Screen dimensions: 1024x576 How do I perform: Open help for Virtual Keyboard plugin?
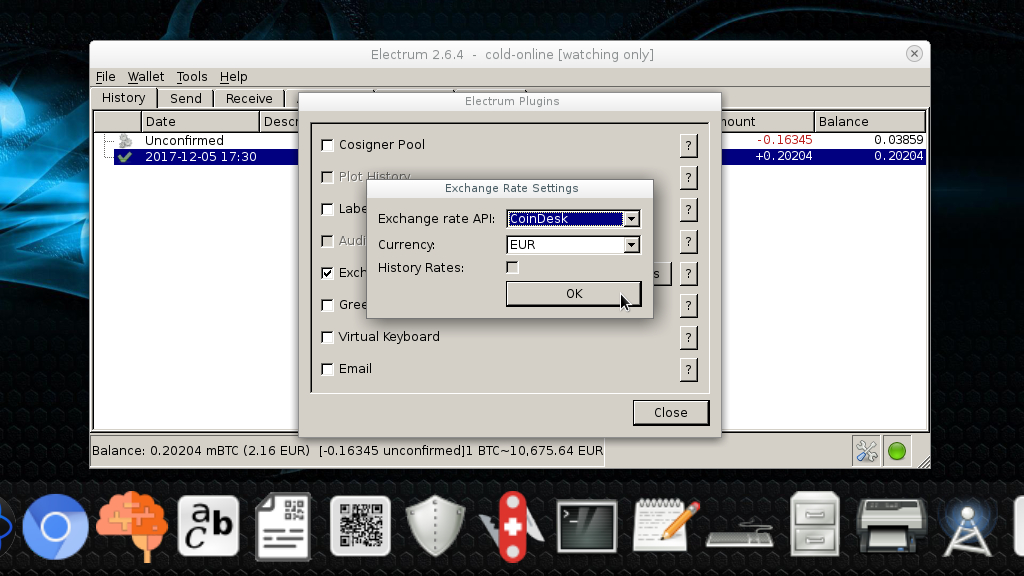tap(688, 338)
